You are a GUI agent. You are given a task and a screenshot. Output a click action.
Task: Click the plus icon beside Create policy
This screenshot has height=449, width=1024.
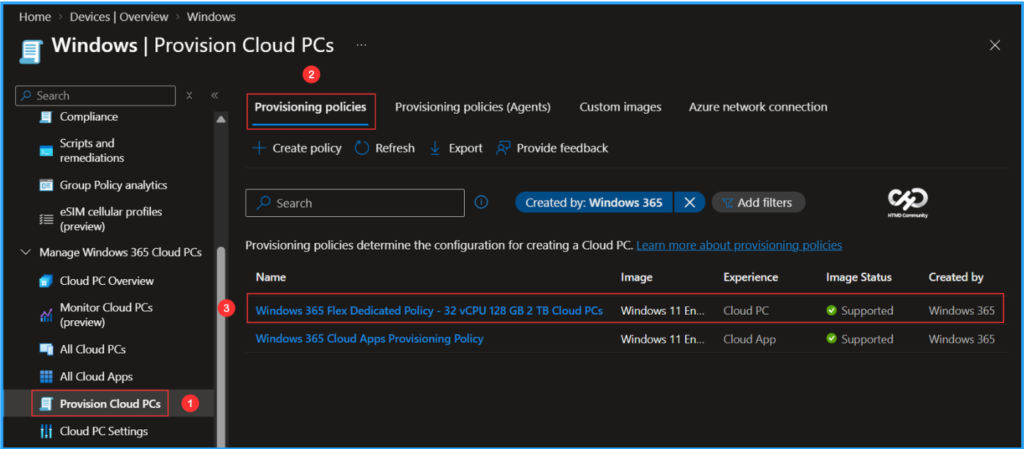[259, 148]
